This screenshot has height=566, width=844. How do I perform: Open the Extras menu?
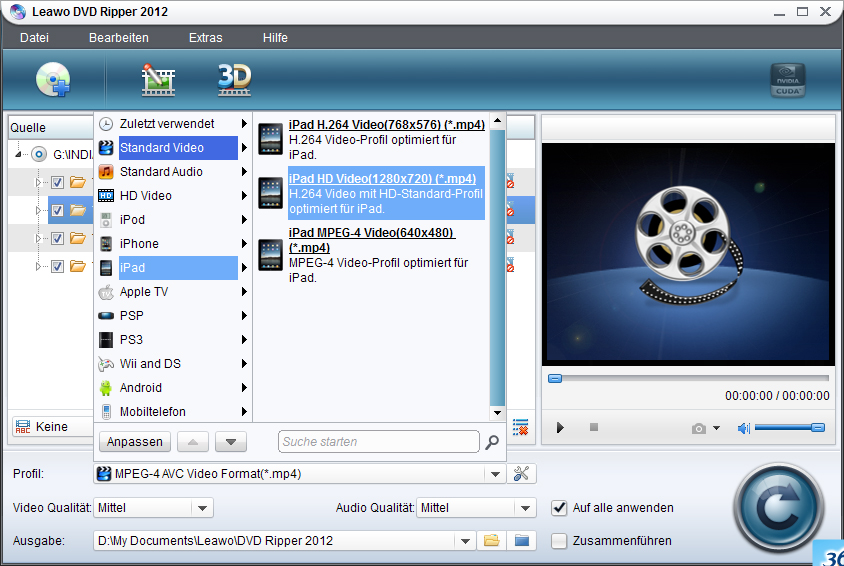[x=205, y=38]
